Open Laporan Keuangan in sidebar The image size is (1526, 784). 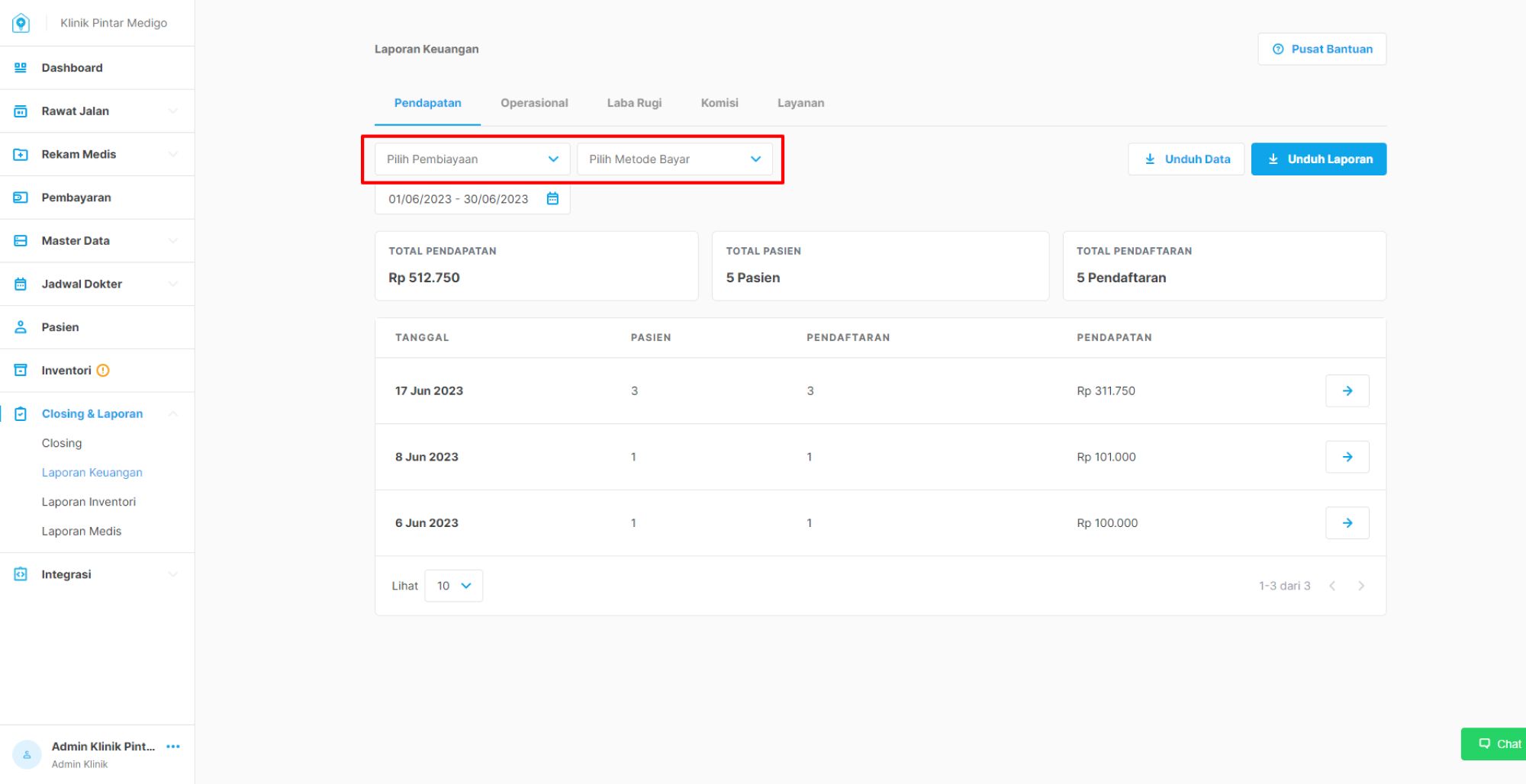pos(92,473)
